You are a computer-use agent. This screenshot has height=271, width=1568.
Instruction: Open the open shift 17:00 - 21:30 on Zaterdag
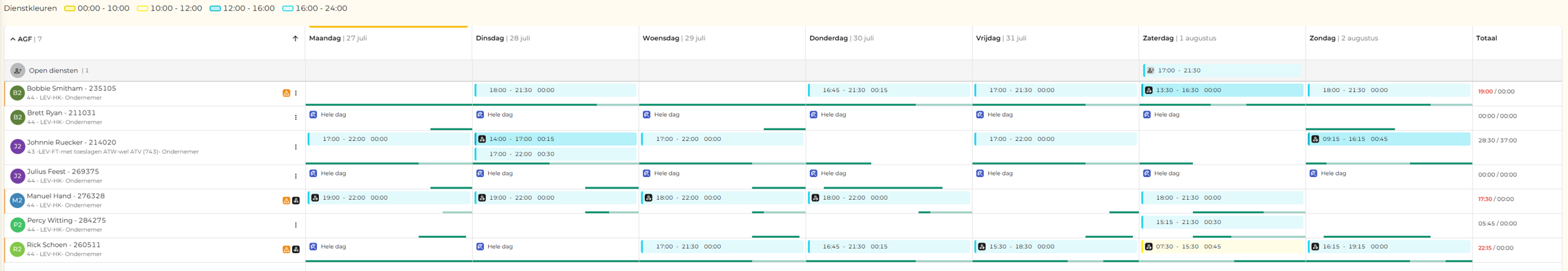coord(1221,71)
